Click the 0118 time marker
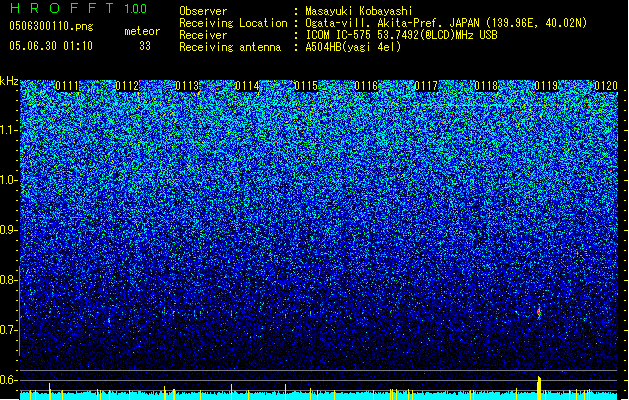The width and height of the screenshot is (629, 400). coord(486,86)
